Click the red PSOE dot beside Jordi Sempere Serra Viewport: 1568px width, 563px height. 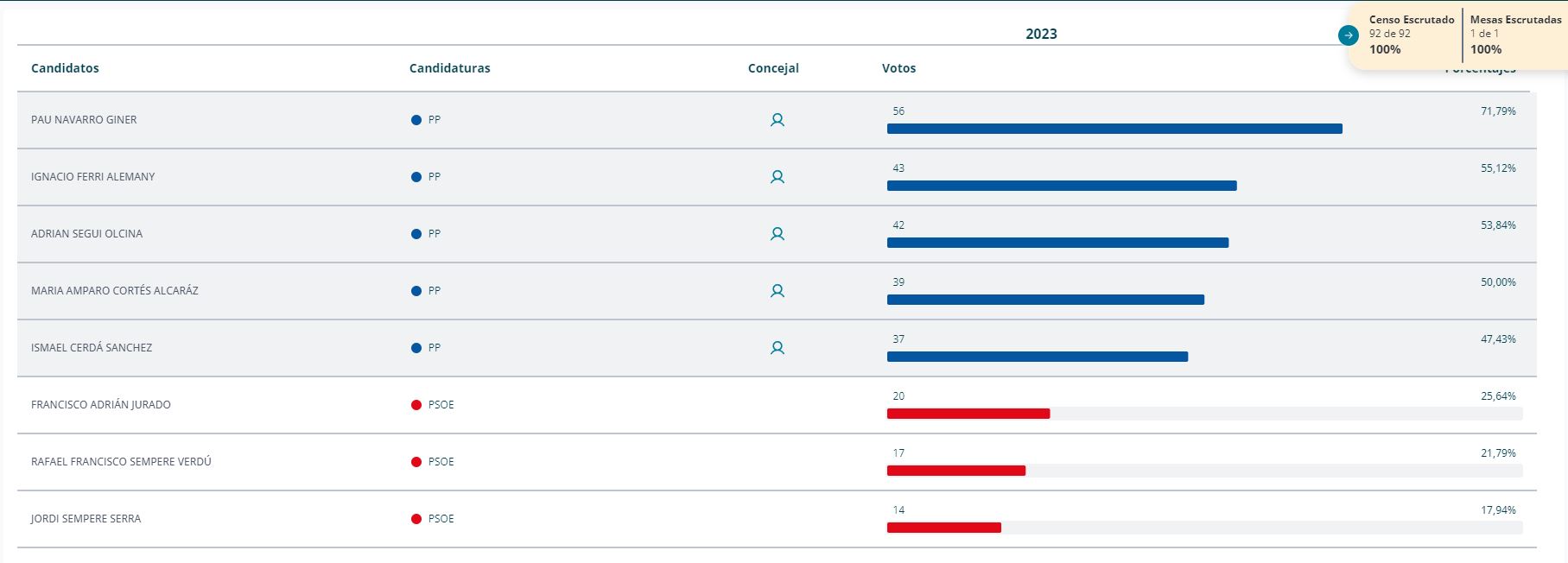tap(416, 519)
